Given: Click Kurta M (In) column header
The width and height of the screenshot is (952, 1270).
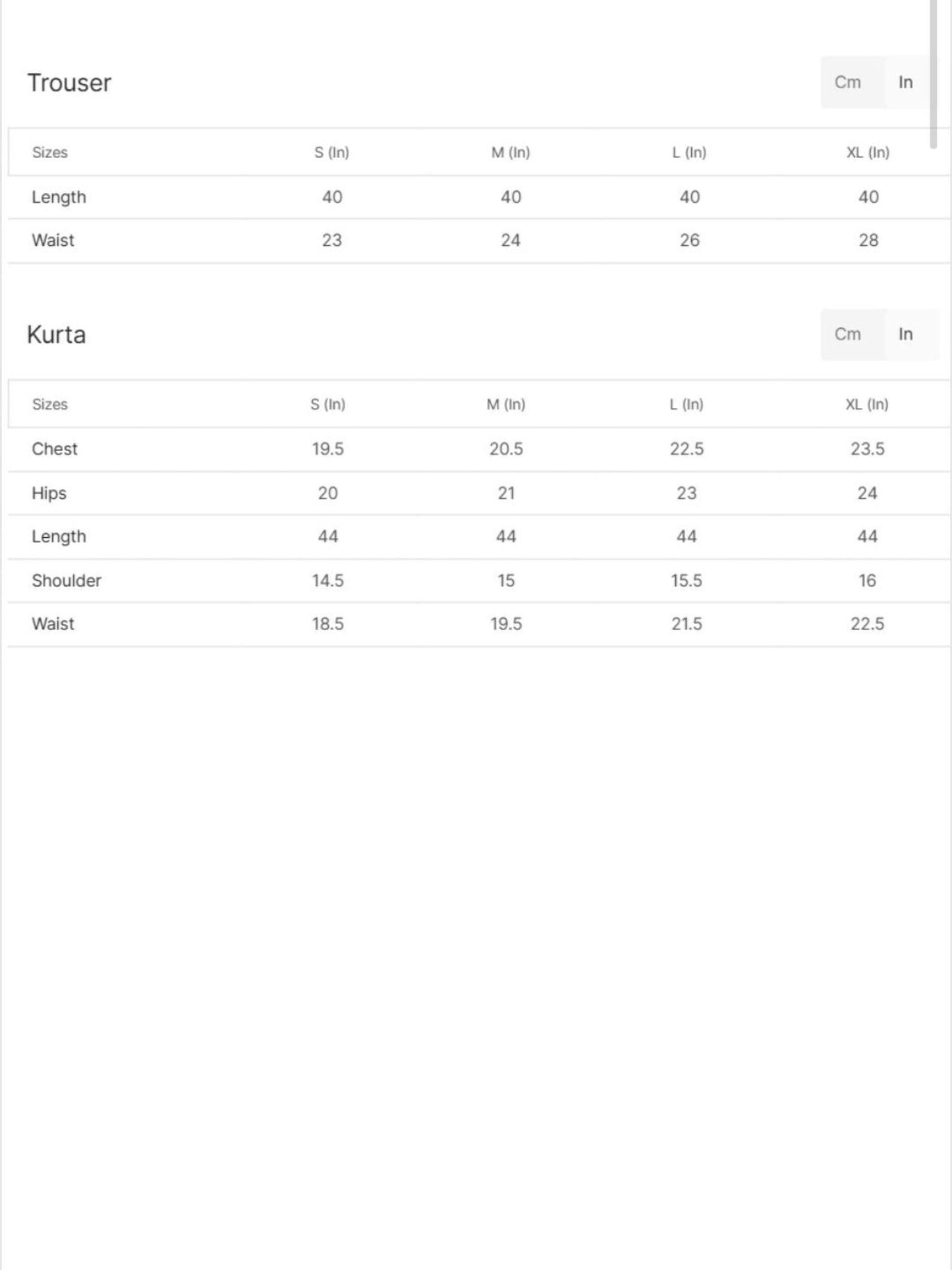Looking at the screenshot, I should tap(506, 404).
